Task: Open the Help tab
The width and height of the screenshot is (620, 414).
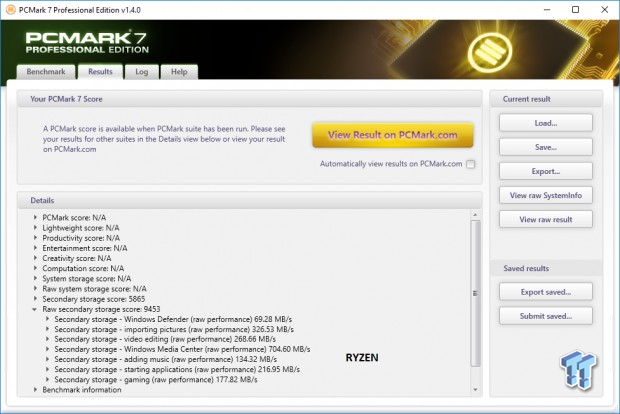Action: pyautogui.click(x=179, y=72)
